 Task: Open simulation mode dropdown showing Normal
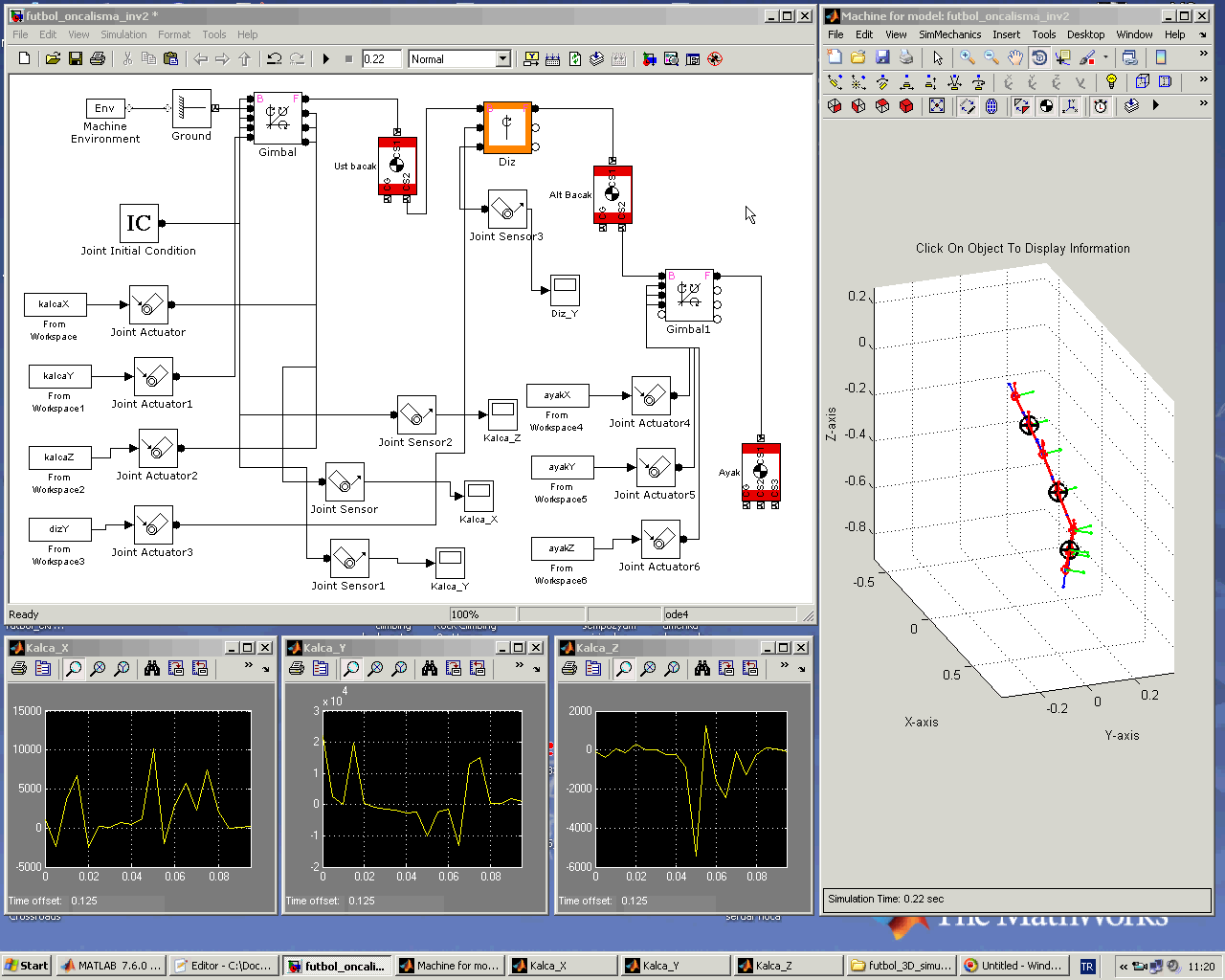[x=502, y=59]
